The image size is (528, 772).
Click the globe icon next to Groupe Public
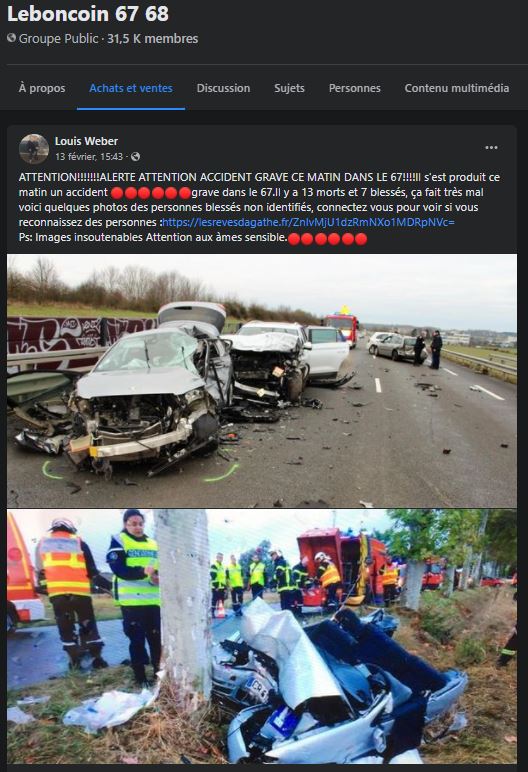(x=11, y=38)
